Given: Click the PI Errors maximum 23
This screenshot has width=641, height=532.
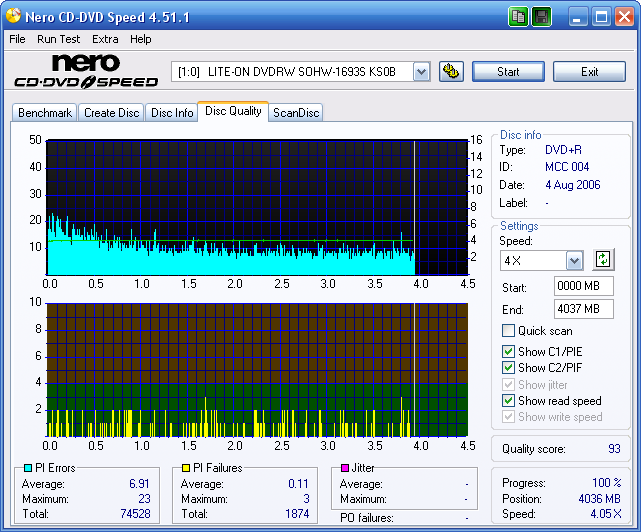Looking at the screenshot, I should click(144, 499).
